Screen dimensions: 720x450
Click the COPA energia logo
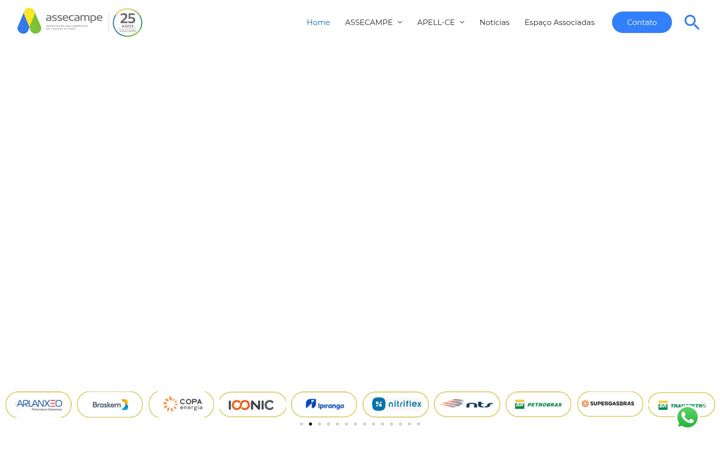point(181,405)
